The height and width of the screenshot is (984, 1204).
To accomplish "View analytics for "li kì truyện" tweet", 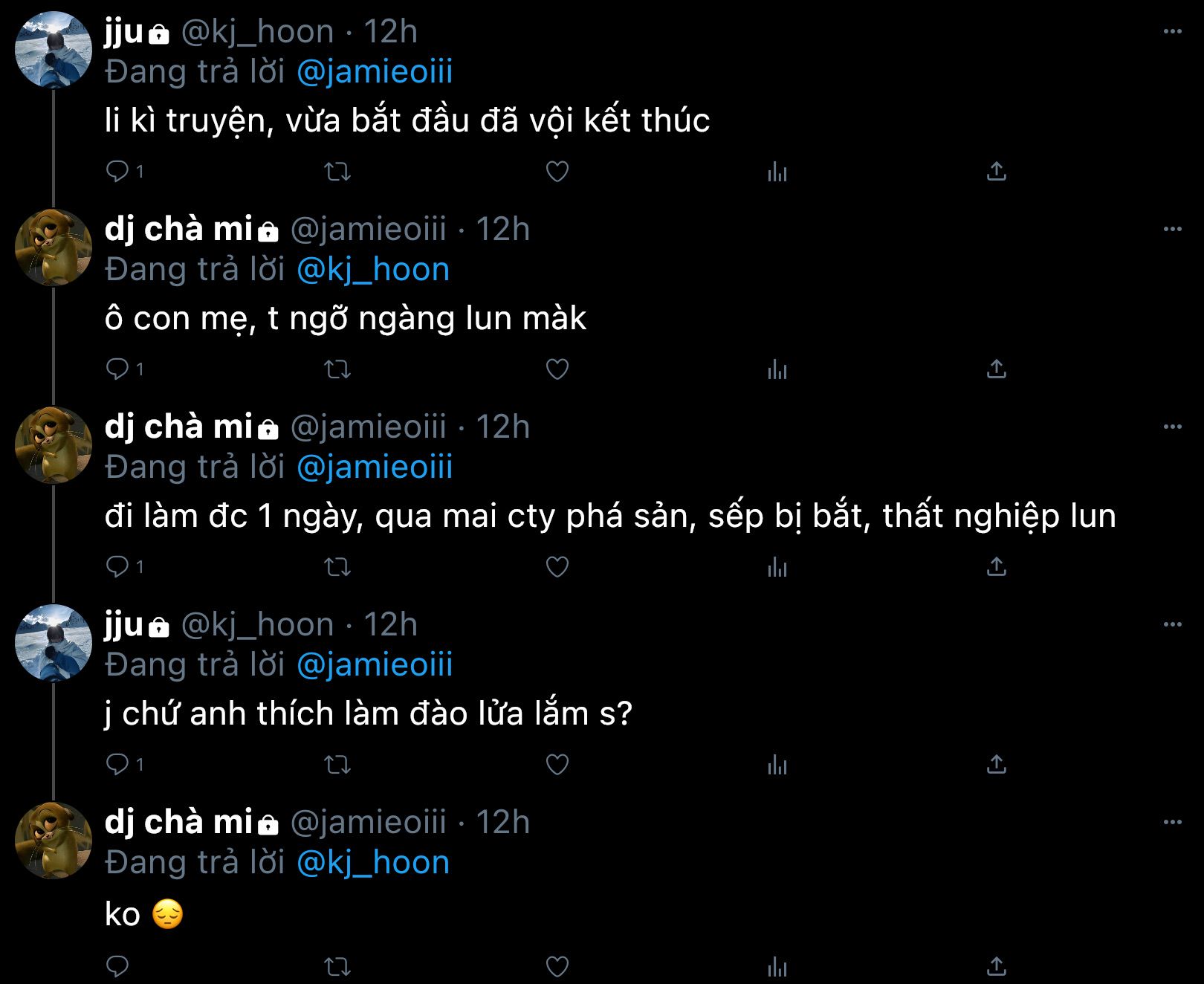I will 777,172.
